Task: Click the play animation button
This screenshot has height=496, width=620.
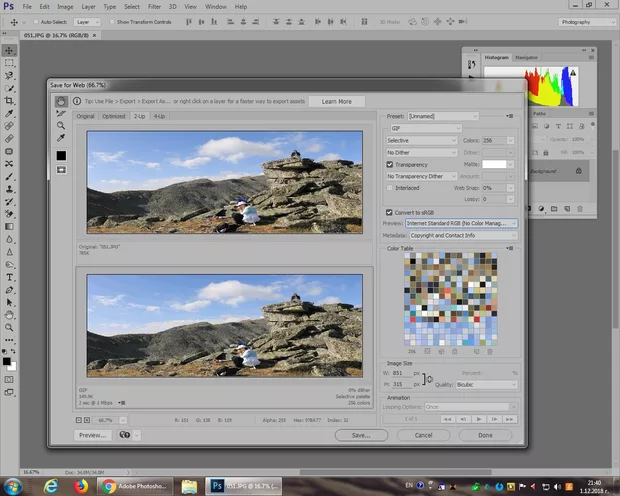Action: tap(480, 418)
